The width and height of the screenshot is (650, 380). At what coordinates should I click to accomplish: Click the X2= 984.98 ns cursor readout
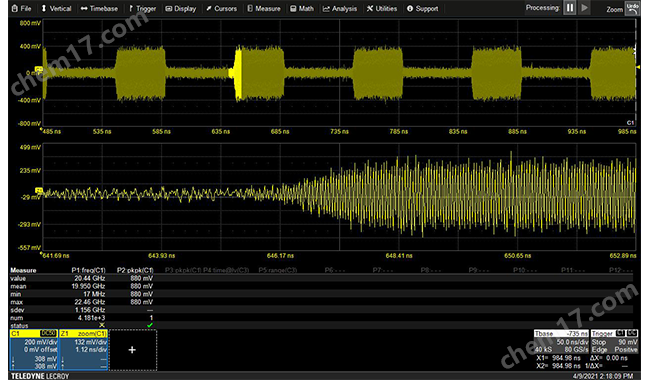(x=558, y=365)
